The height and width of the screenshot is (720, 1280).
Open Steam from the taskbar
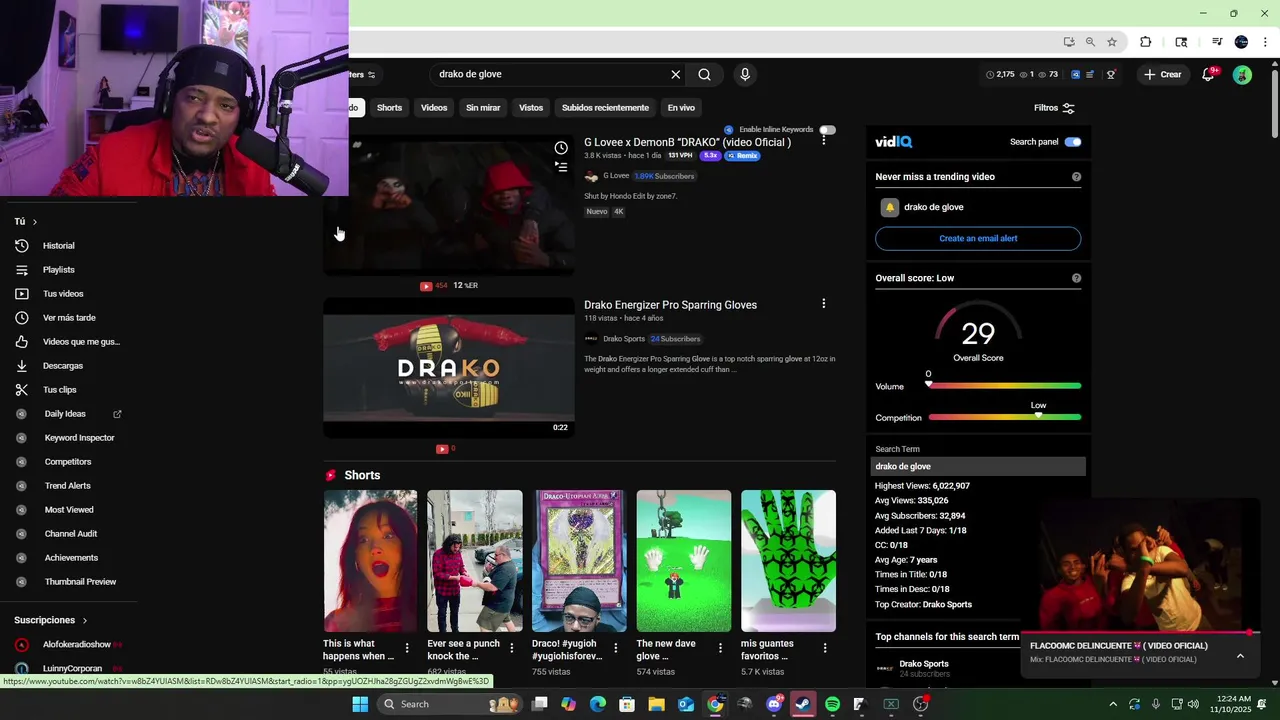click(x=802, y=704)
